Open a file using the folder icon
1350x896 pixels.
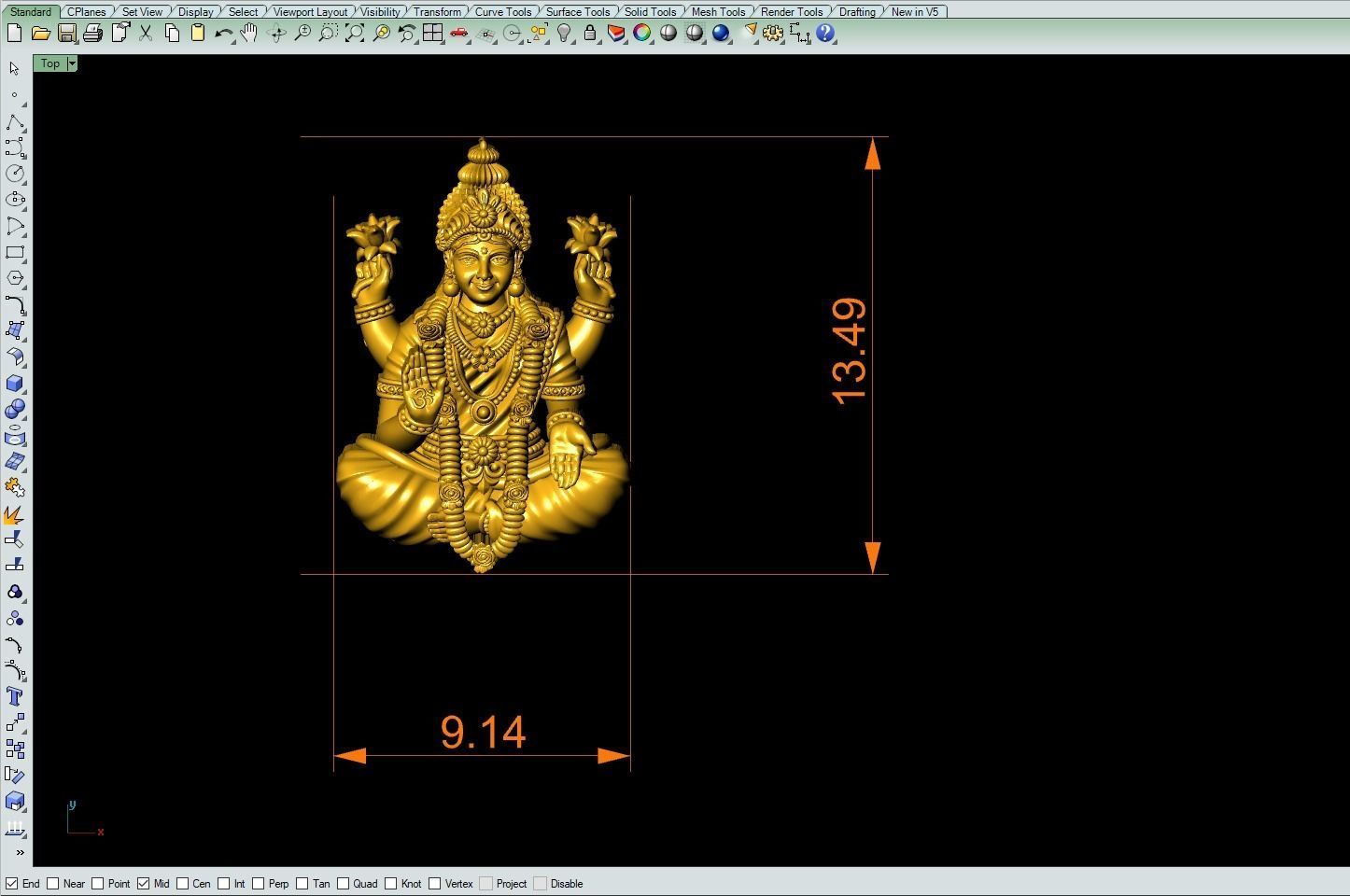tap(40, 33)
